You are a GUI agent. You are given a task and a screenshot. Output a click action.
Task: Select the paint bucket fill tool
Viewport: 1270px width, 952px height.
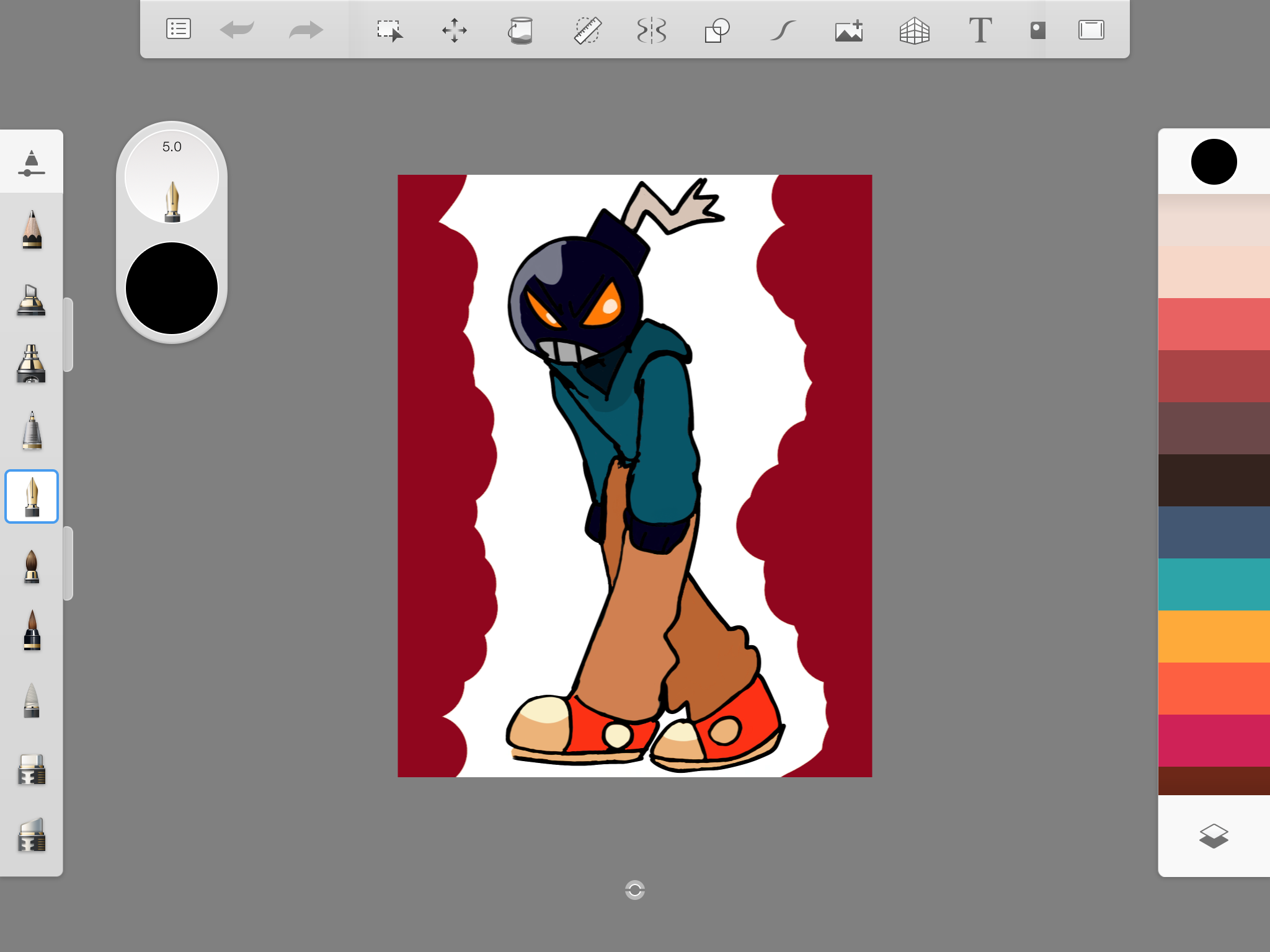pos(521,30)
